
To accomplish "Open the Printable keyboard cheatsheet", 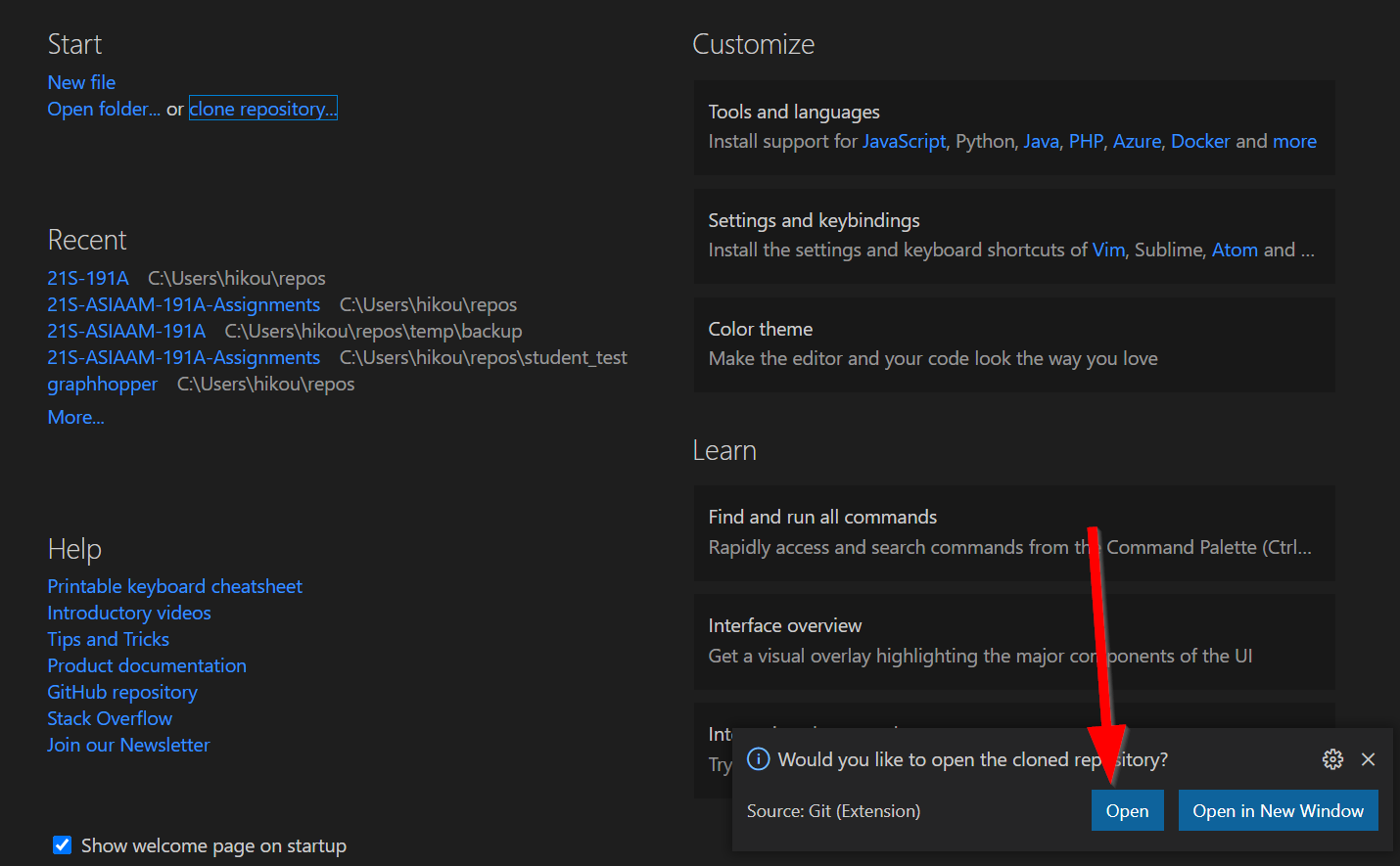I will coord(174,586).
